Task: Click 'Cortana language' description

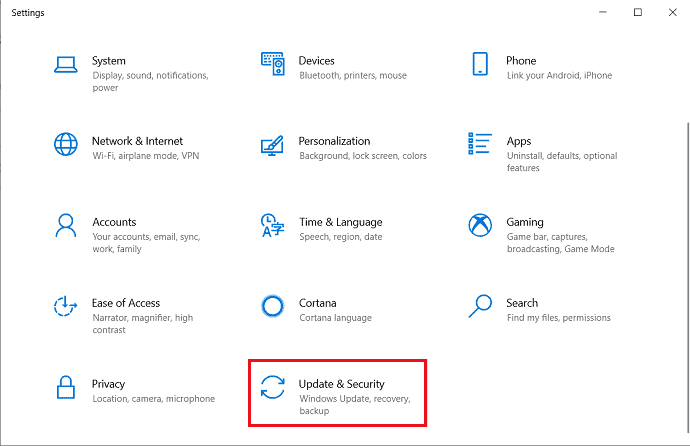Action: (335, 318)
